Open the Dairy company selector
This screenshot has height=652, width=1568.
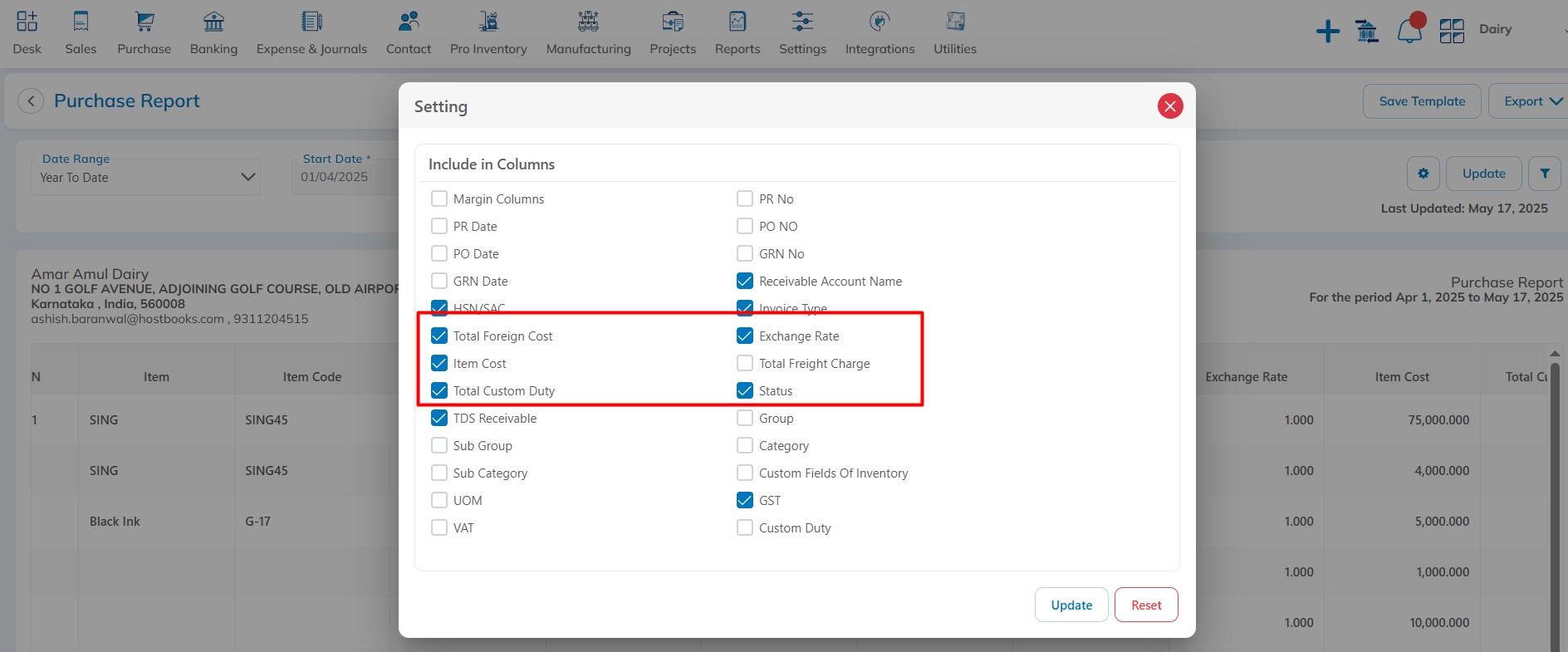pyautogui.click(x=1523, y=29)
